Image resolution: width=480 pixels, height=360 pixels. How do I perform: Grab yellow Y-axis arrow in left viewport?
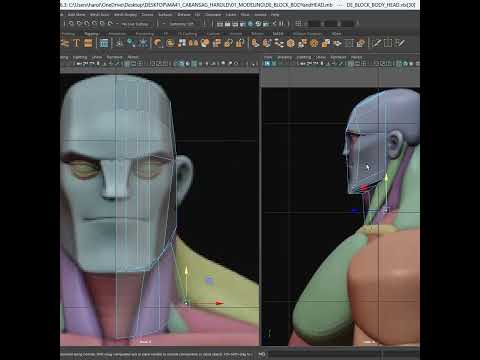(x=186, y=271)
